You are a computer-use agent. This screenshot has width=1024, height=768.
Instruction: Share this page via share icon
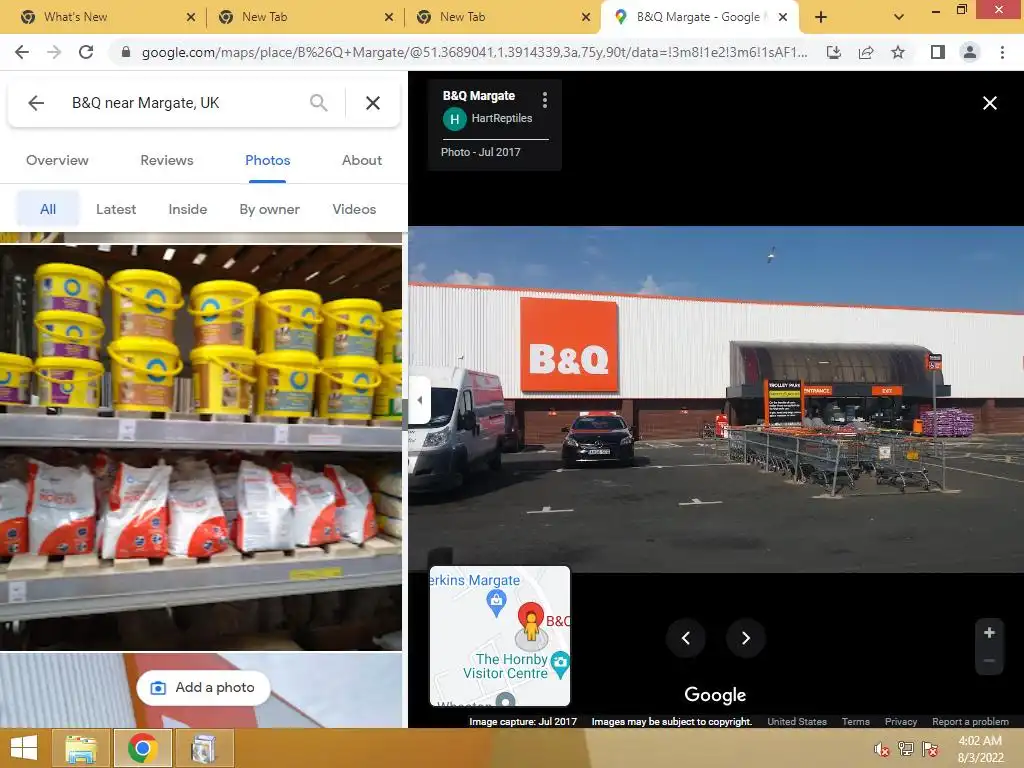click(866, 52)
